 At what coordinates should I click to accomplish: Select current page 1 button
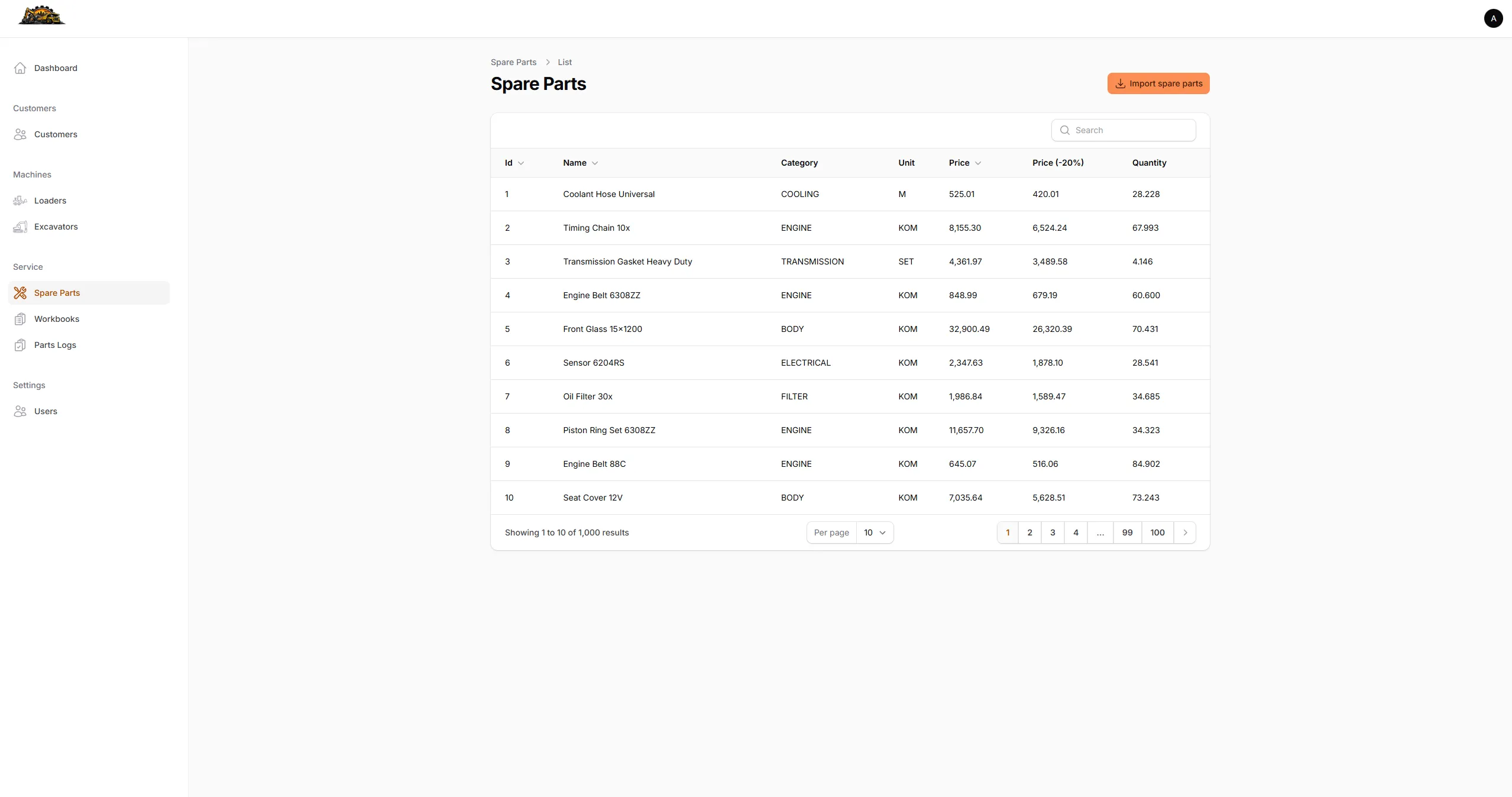pos(1008,533)
